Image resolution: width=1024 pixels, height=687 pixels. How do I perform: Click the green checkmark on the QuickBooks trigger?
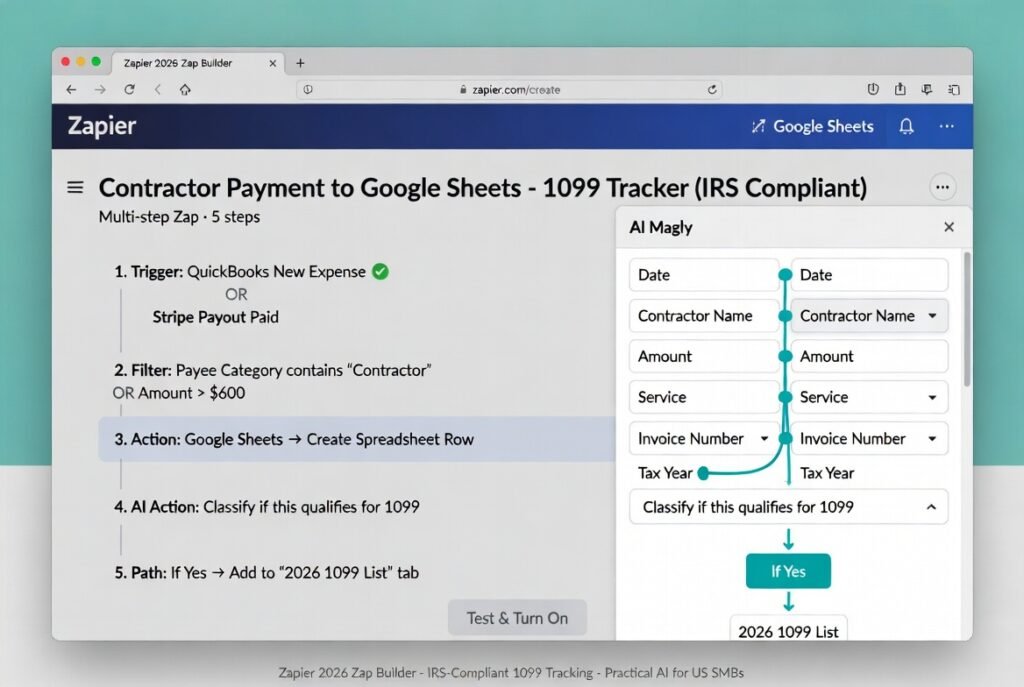click(379, 271)
